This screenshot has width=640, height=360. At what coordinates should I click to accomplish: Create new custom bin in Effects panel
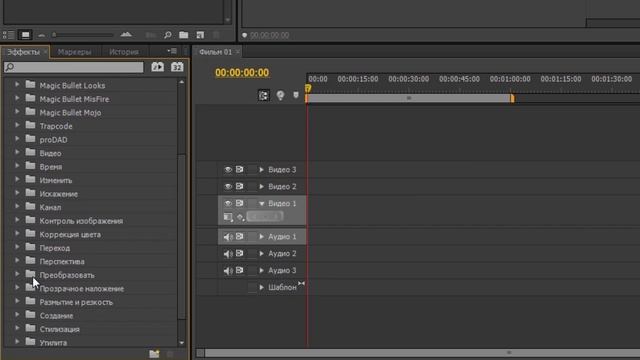154,354
